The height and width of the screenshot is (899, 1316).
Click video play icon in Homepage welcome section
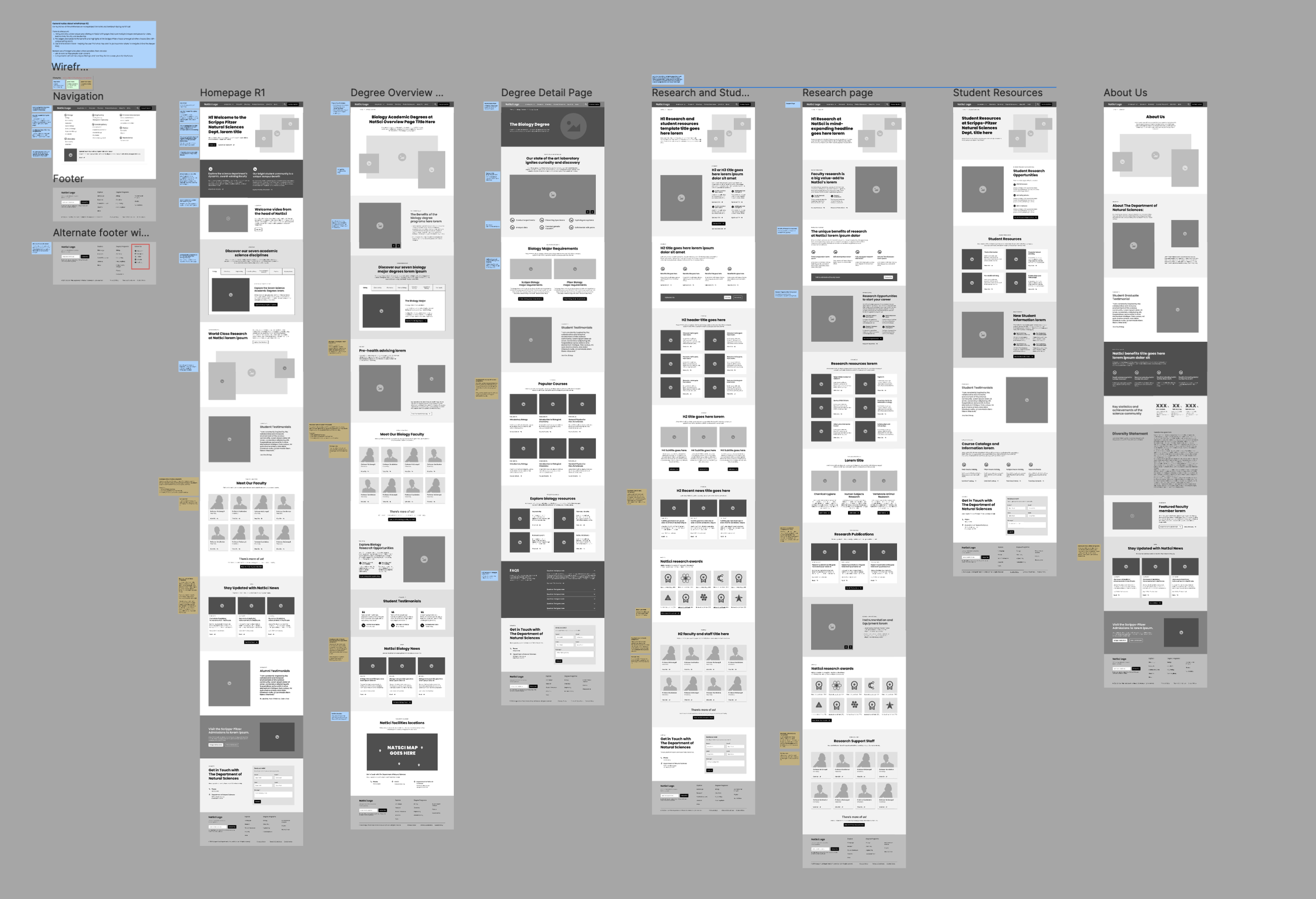click(228, 218)
